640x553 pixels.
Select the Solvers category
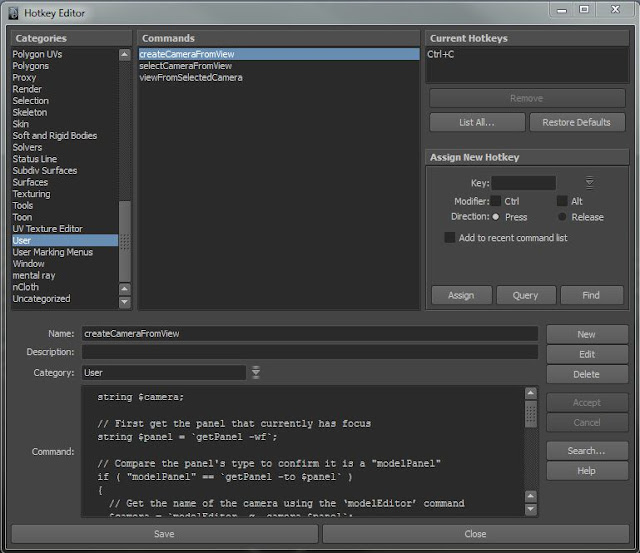(x=64, y=147)
